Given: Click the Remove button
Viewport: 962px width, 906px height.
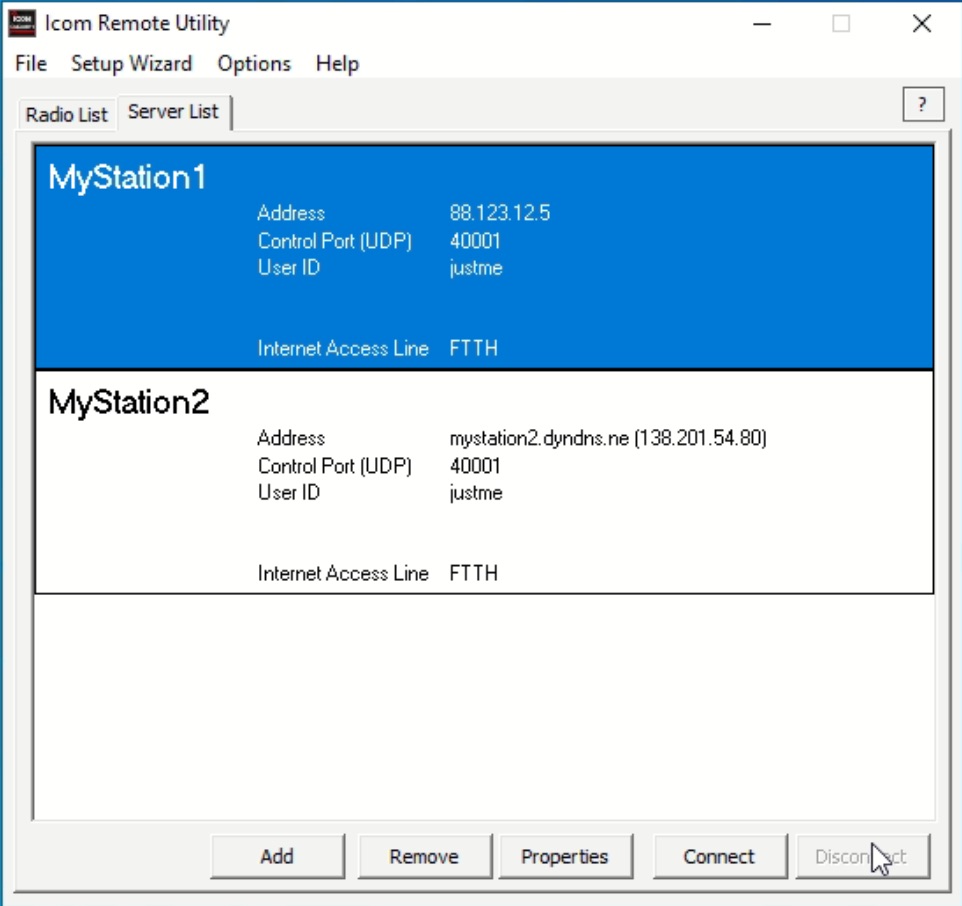Looking at the screenshot, I should [424, 856].
